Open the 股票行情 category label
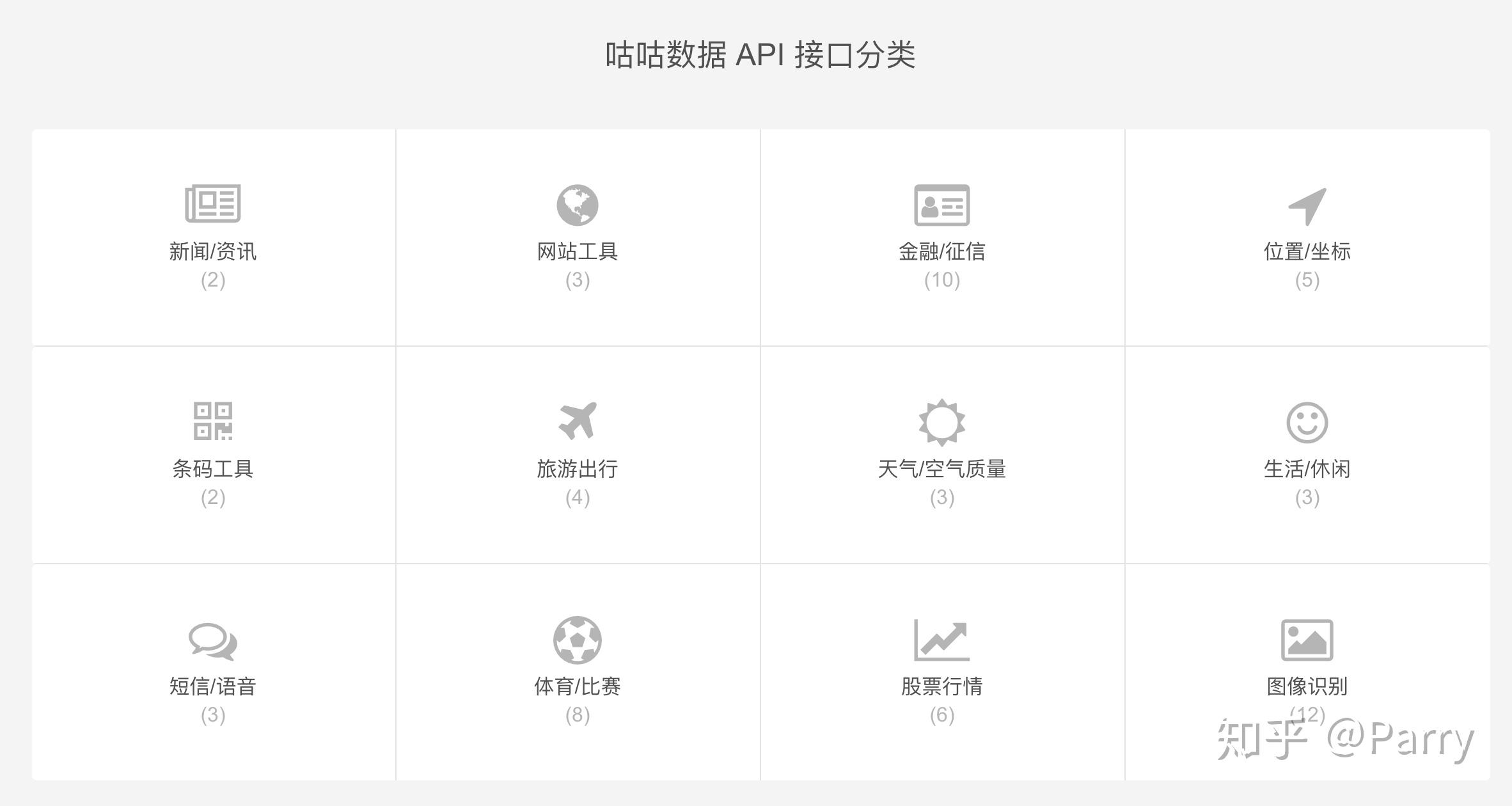Viewport: 1512px width, 806px height. pyautogui.click(x=941, y=686)
